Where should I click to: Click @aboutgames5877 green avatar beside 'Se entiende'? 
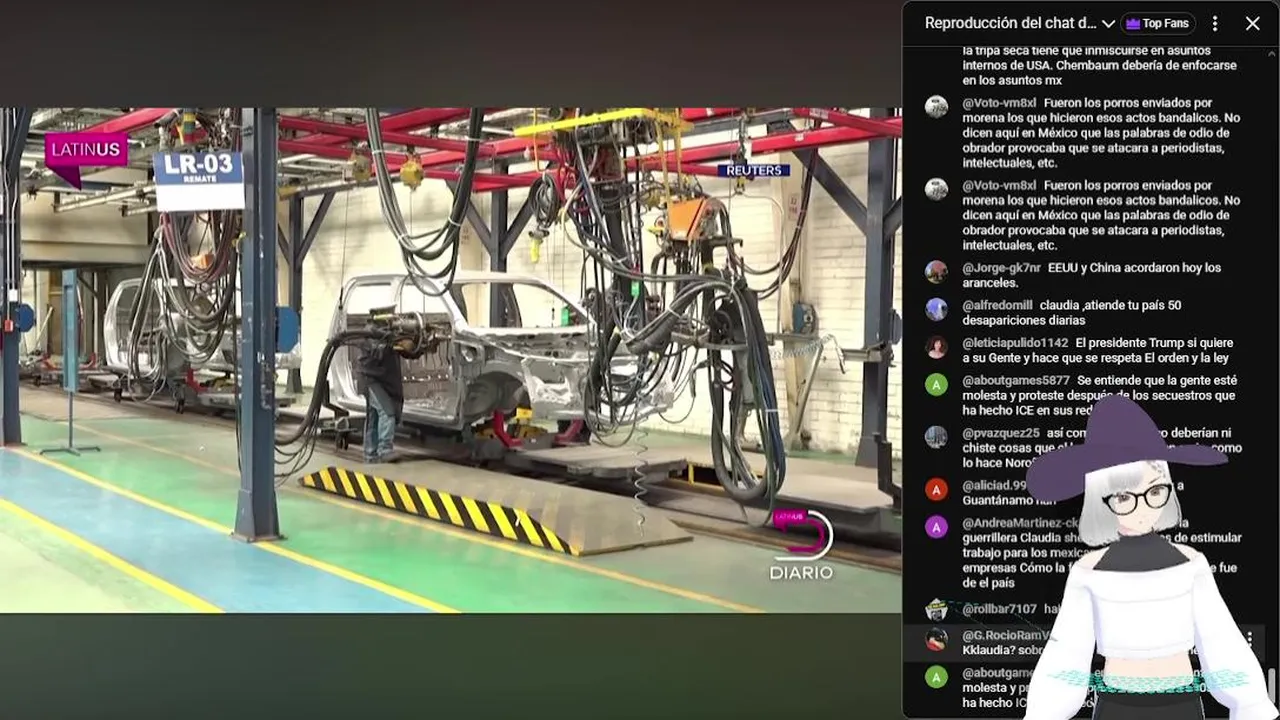[936, 384]
